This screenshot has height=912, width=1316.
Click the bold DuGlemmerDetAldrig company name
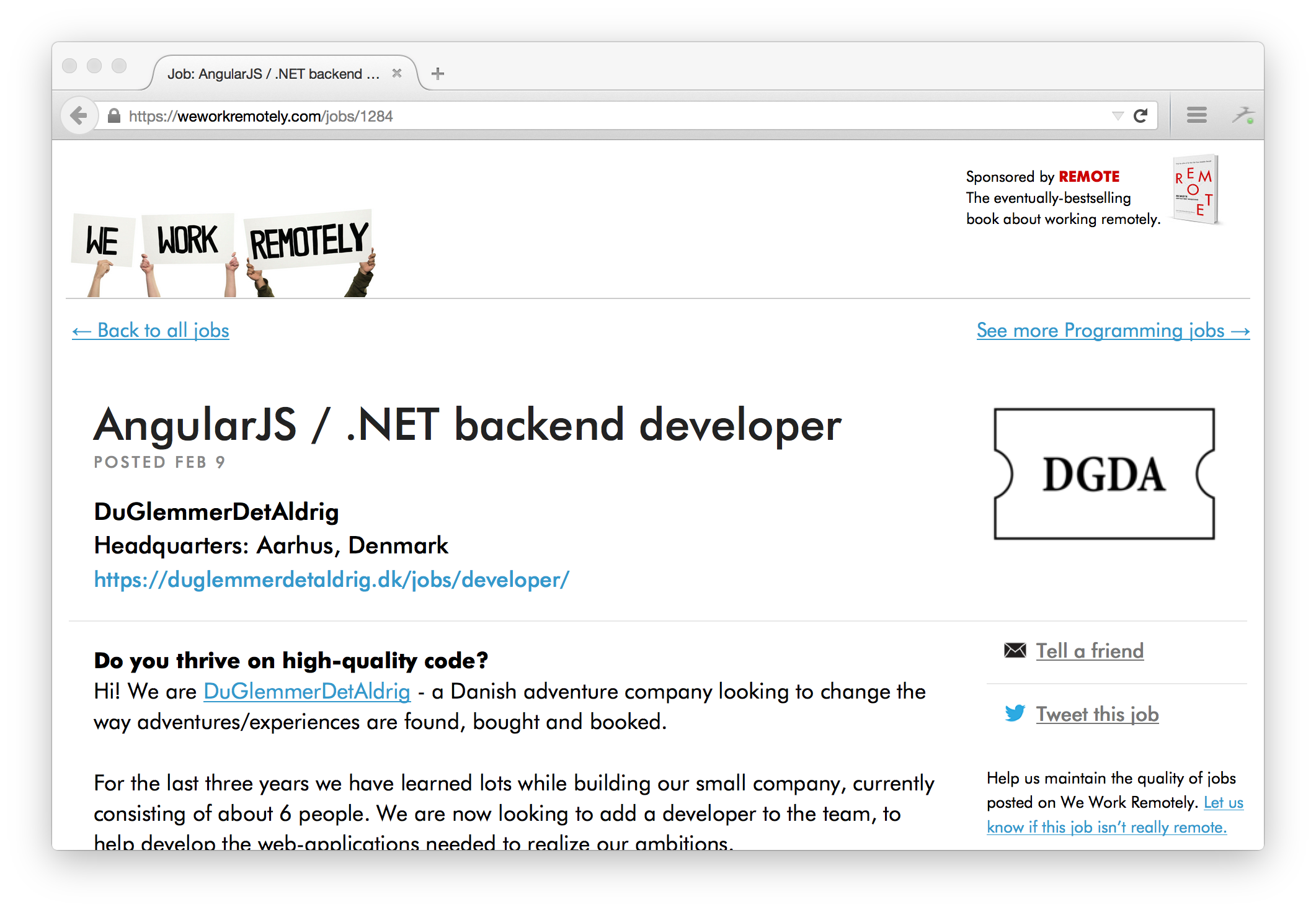[x=216, y=512]
